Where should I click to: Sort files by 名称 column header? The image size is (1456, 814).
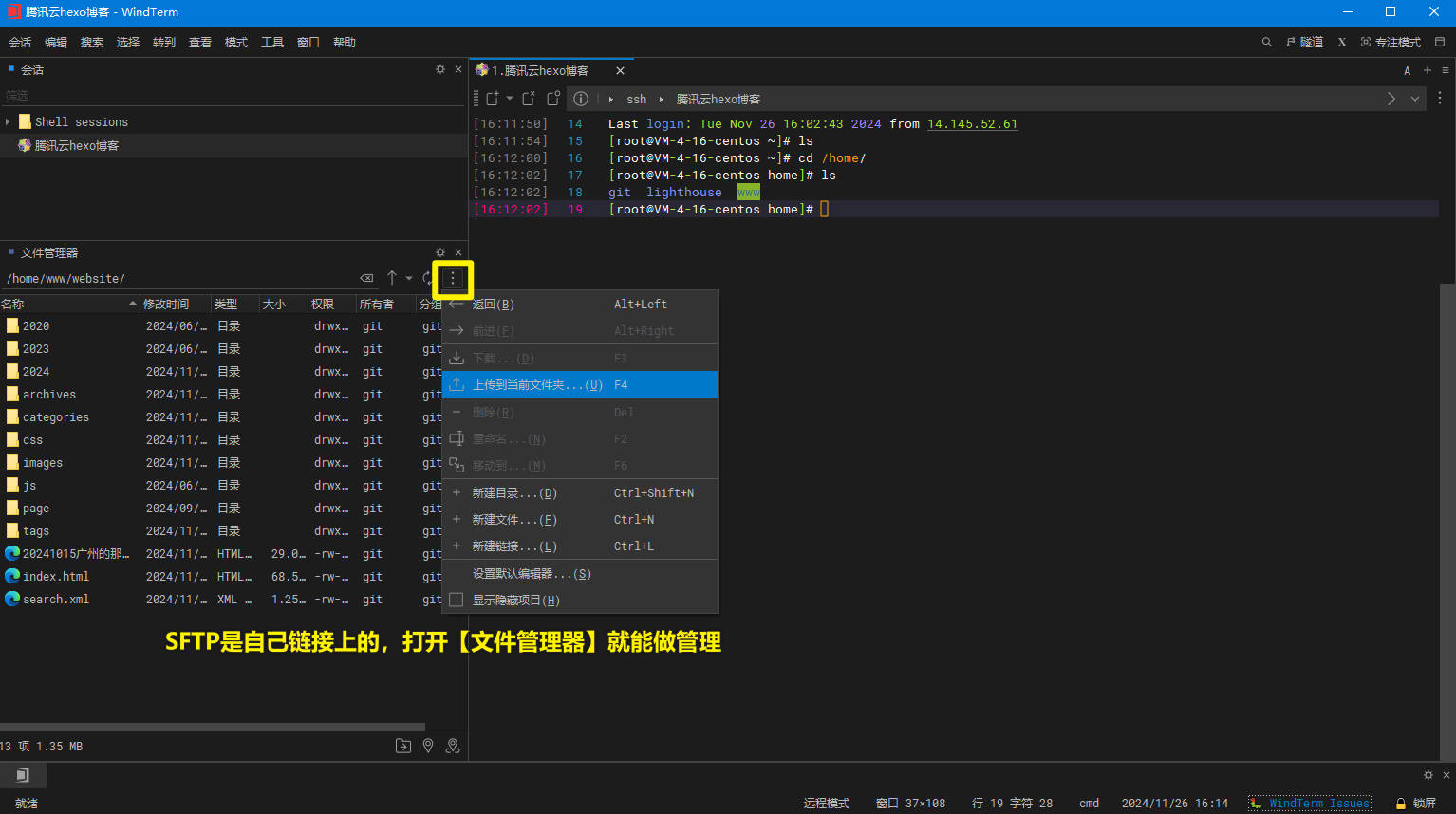click(69, 304)
